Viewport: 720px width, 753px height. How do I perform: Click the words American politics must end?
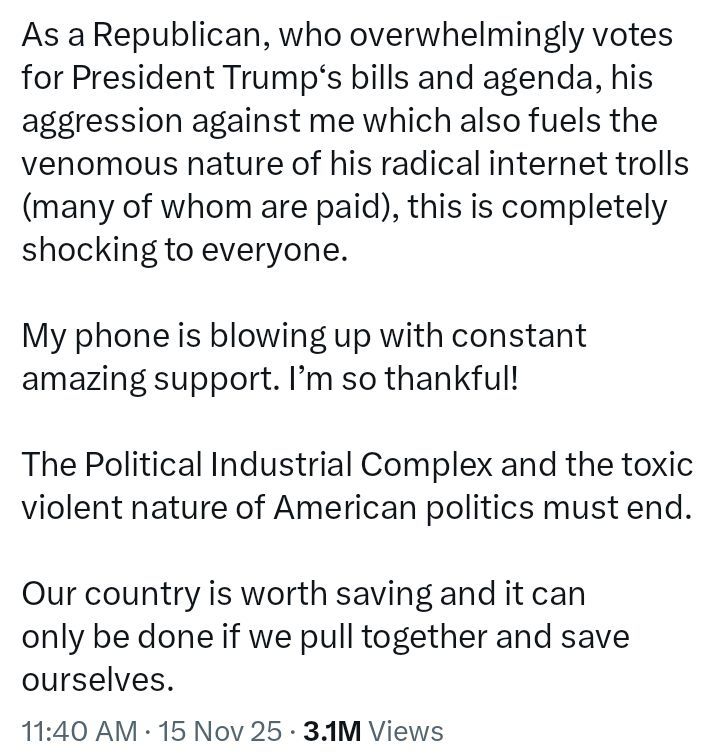click(483, 508)
